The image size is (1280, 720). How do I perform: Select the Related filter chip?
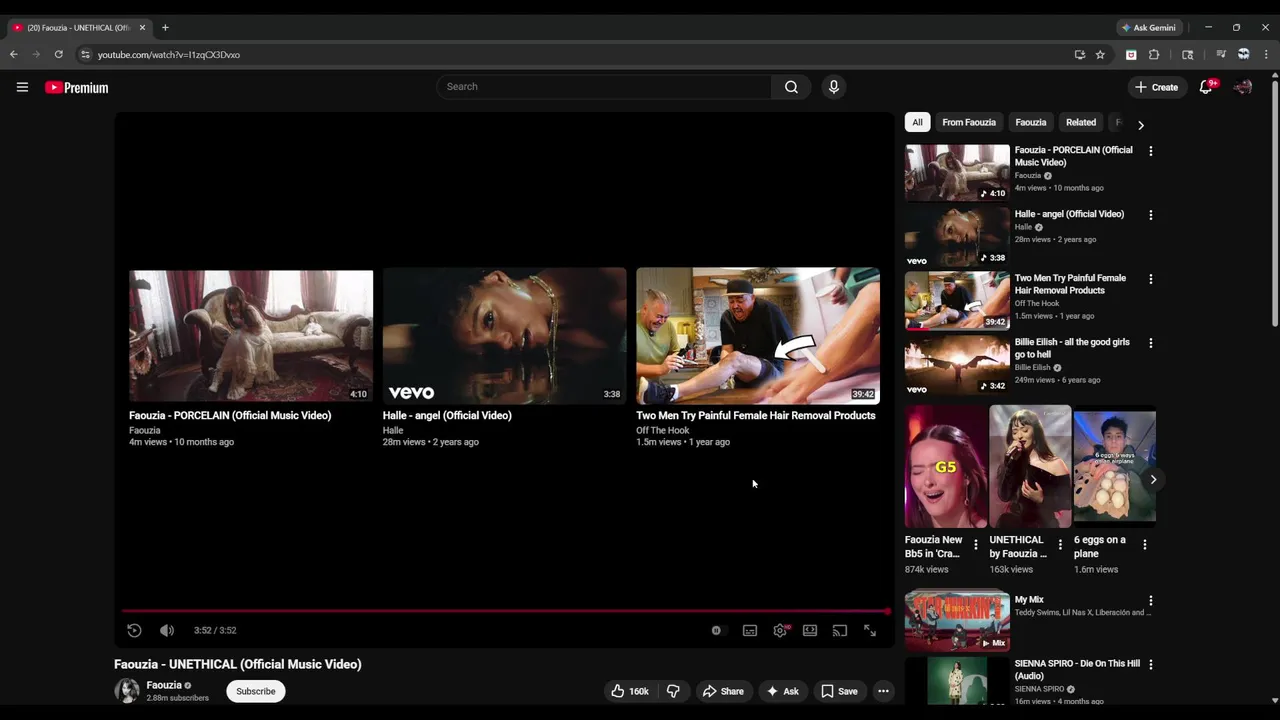tap(1081, 122)
